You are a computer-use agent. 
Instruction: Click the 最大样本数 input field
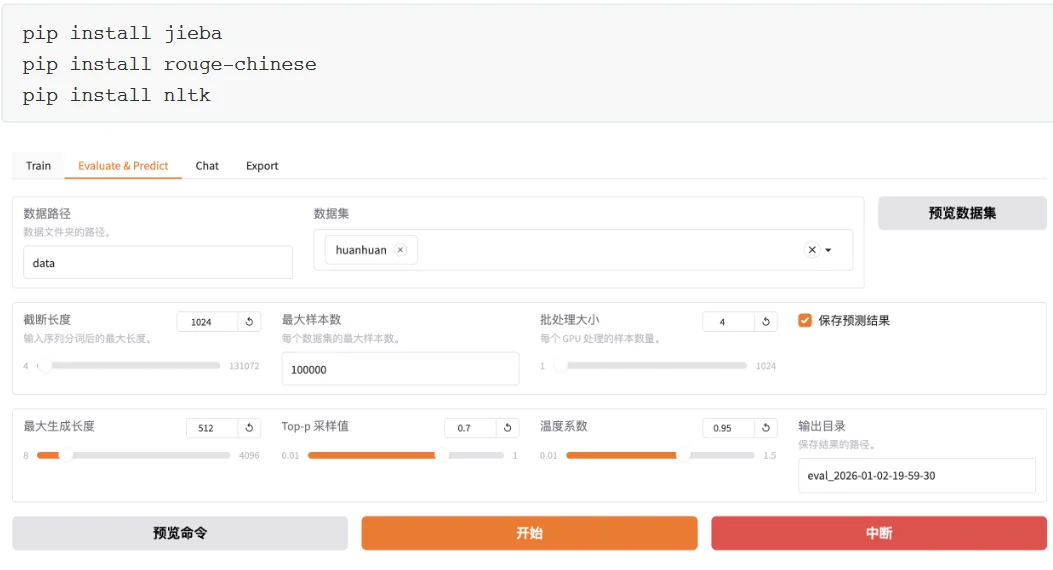400,369
